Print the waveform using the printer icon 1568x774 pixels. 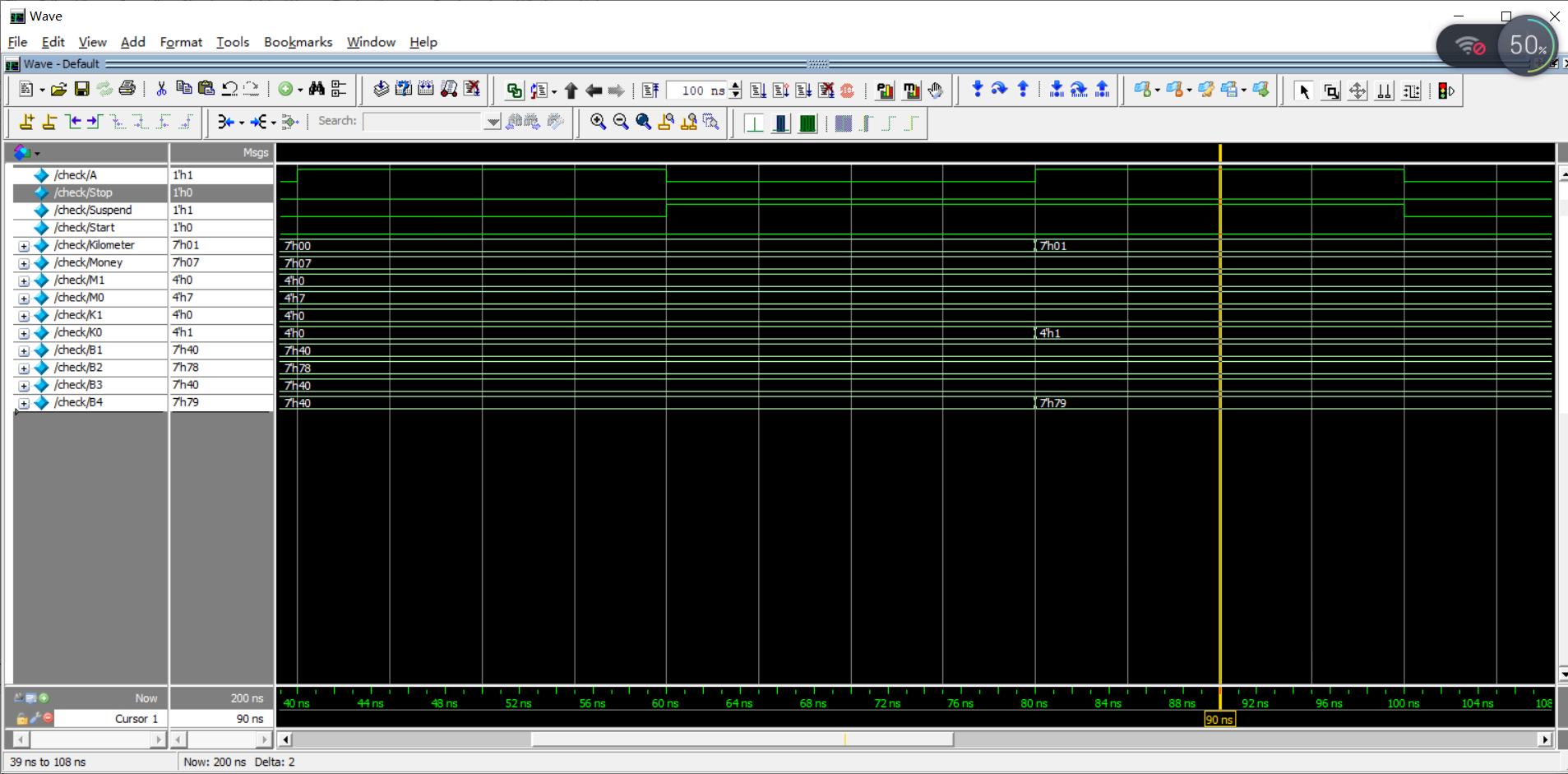127,90
